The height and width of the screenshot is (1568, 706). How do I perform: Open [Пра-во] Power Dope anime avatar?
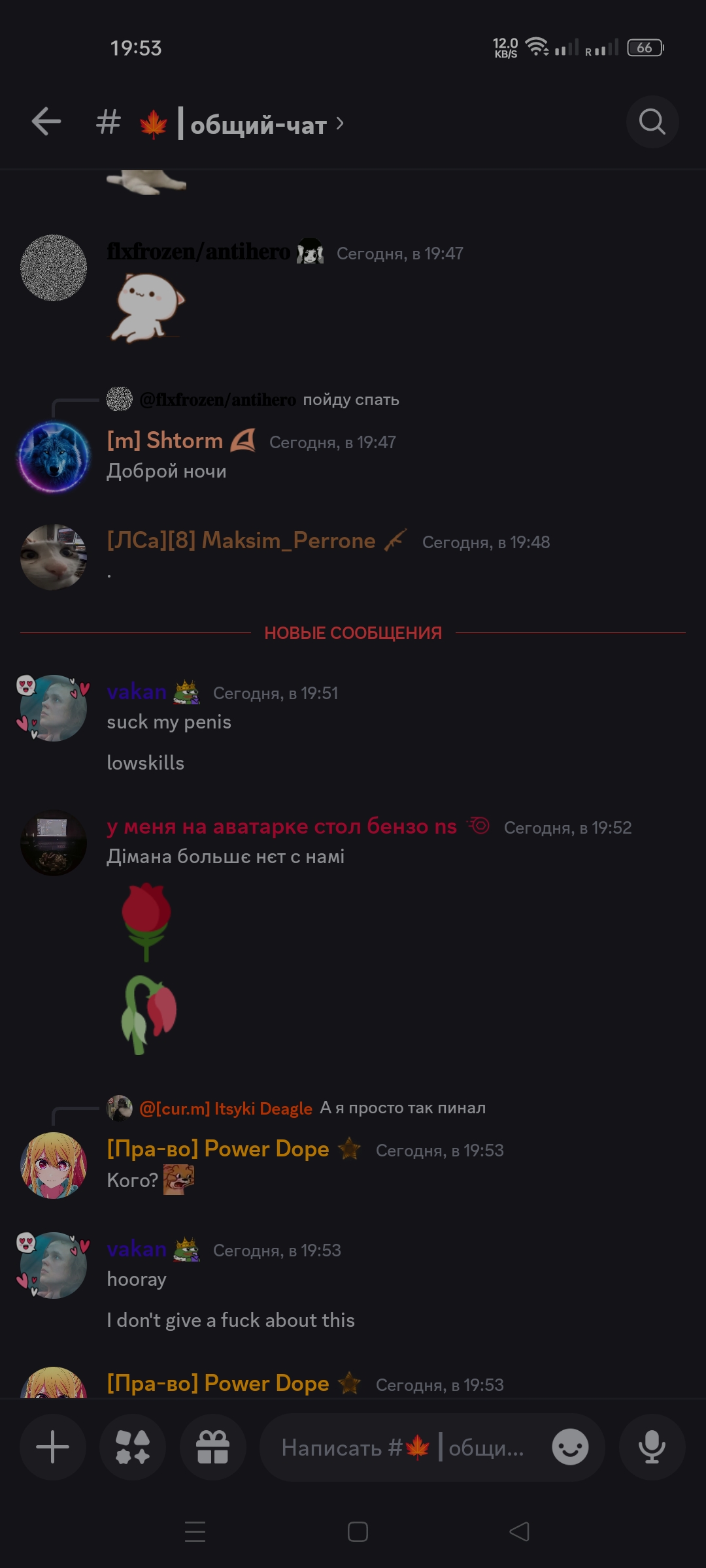[54, 1166]
